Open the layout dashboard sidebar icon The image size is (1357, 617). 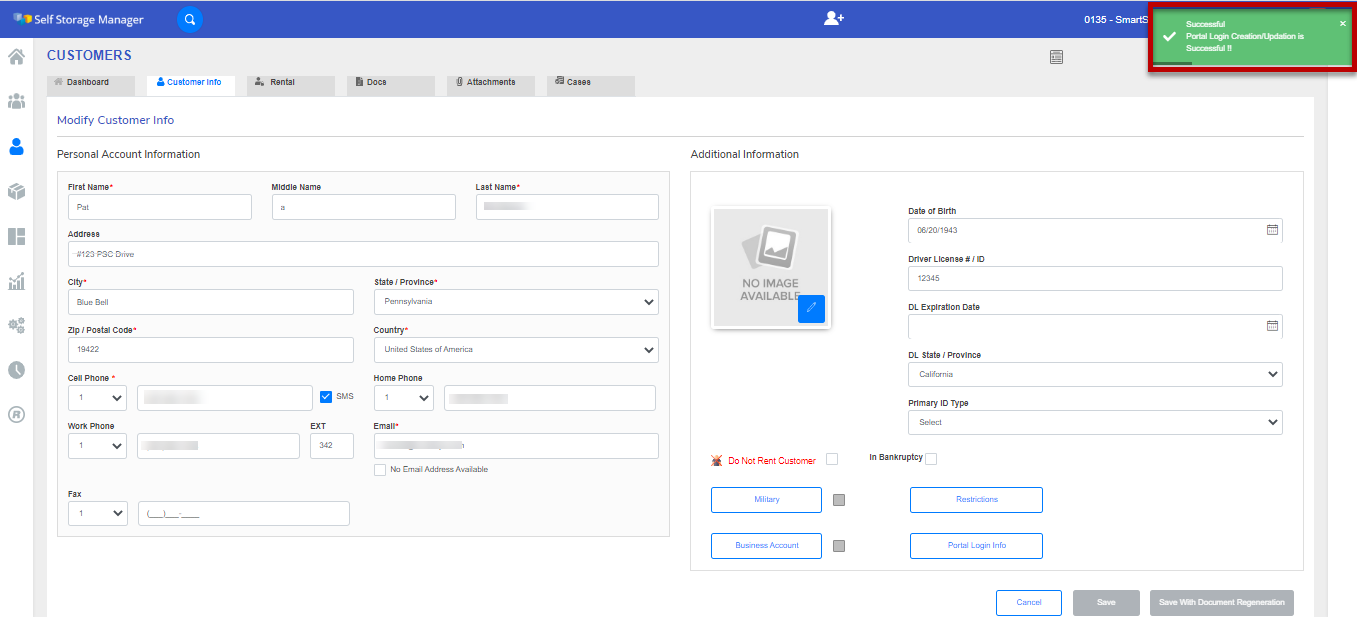click(16, 237)
